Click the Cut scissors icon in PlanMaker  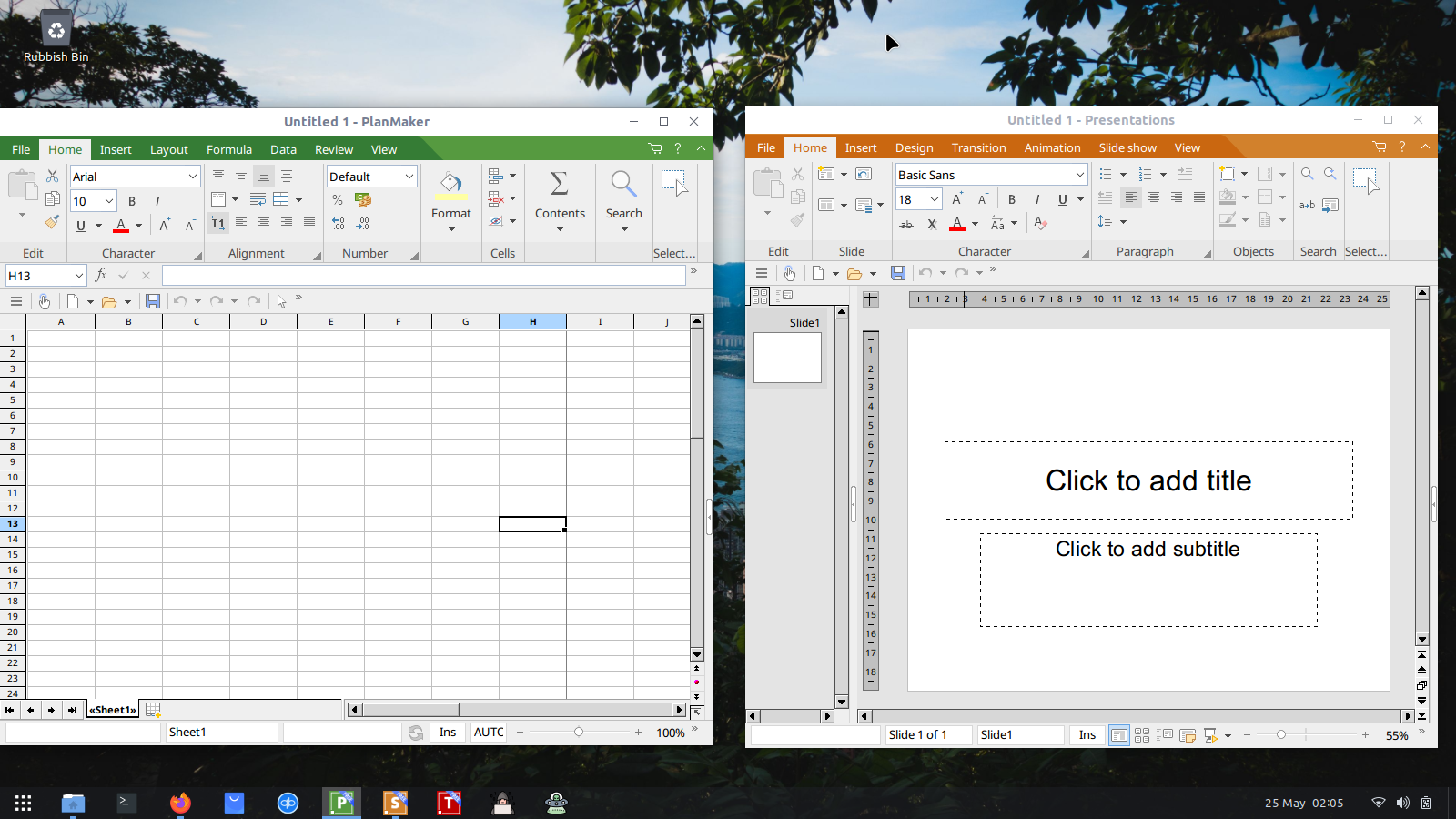pyautogui.click(x=52, y=176)
